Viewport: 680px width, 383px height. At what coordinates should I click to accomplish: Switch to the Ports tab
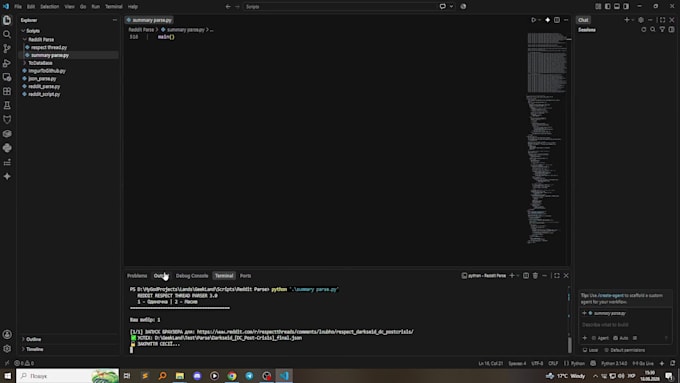click(245, 276)
